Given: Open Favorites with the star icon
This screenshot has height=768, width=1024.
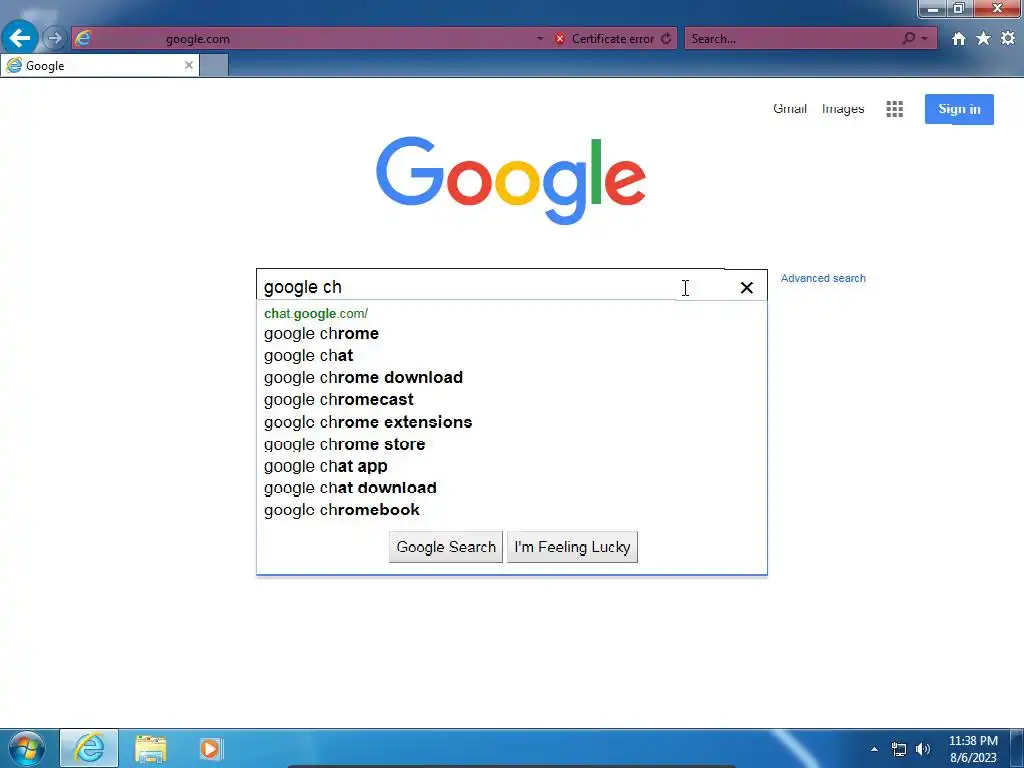Looking at the screenshot, I should pyautogui.click(x=983, y=39).
